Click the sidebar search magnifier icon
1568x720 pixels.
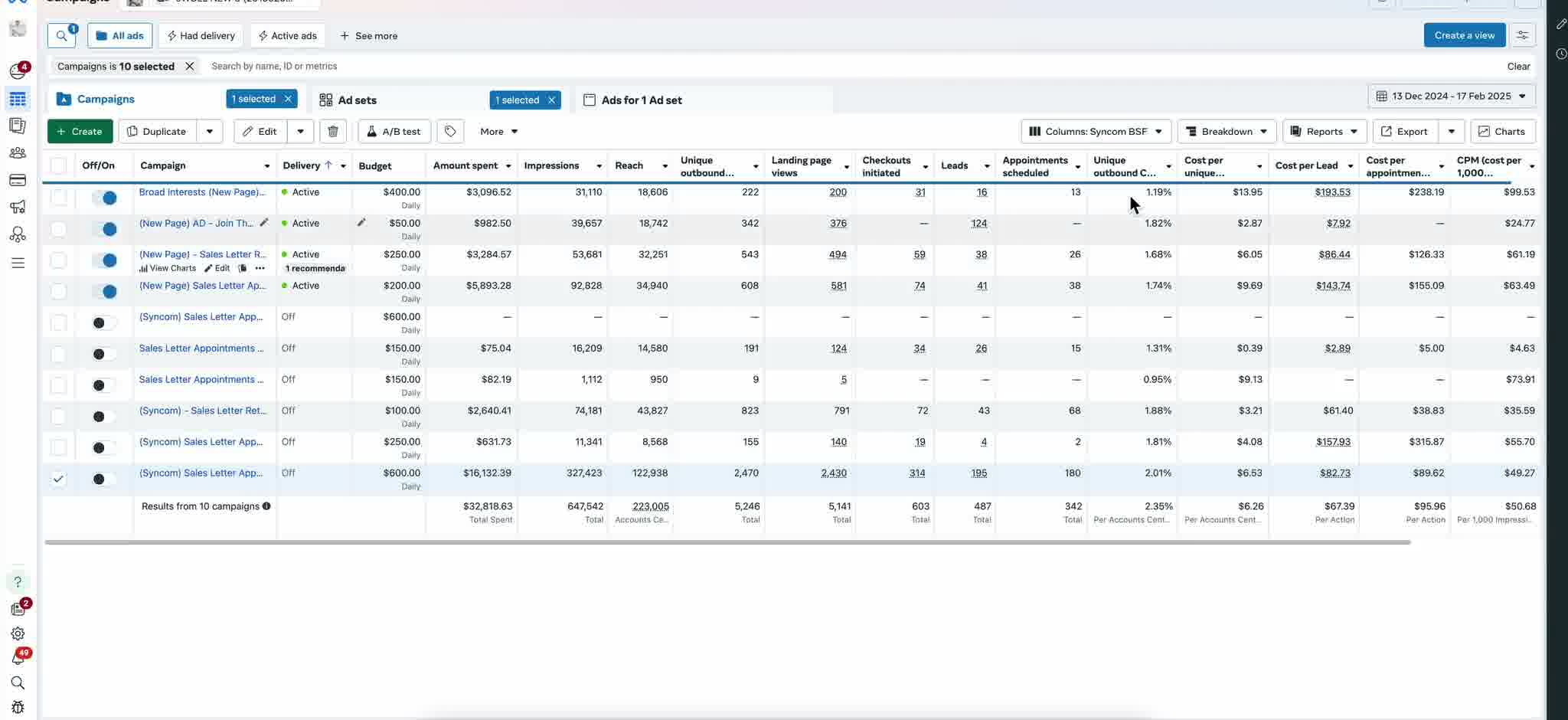18,682
